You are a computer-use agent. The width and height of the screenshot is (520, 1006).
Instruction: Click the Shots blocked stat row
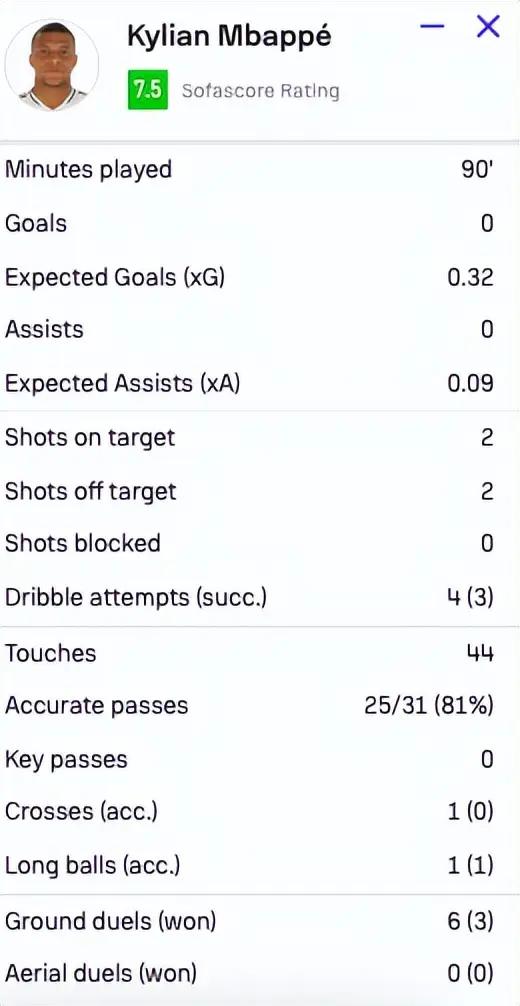pyautogui.click(x=260, y=543)
